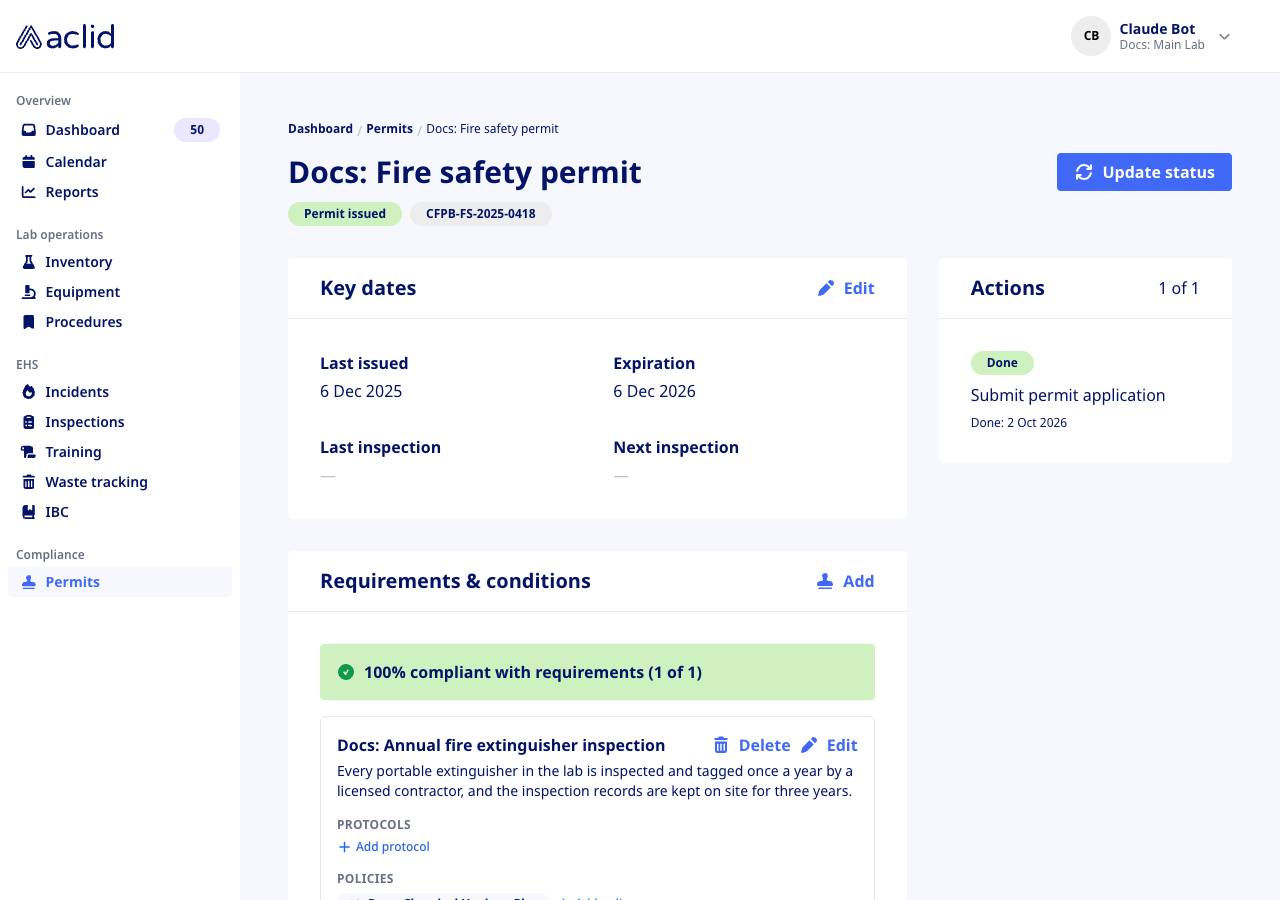Open Waste tracking in sidebar
Viewport: 1280px width, 900px height.
[120, 482]
